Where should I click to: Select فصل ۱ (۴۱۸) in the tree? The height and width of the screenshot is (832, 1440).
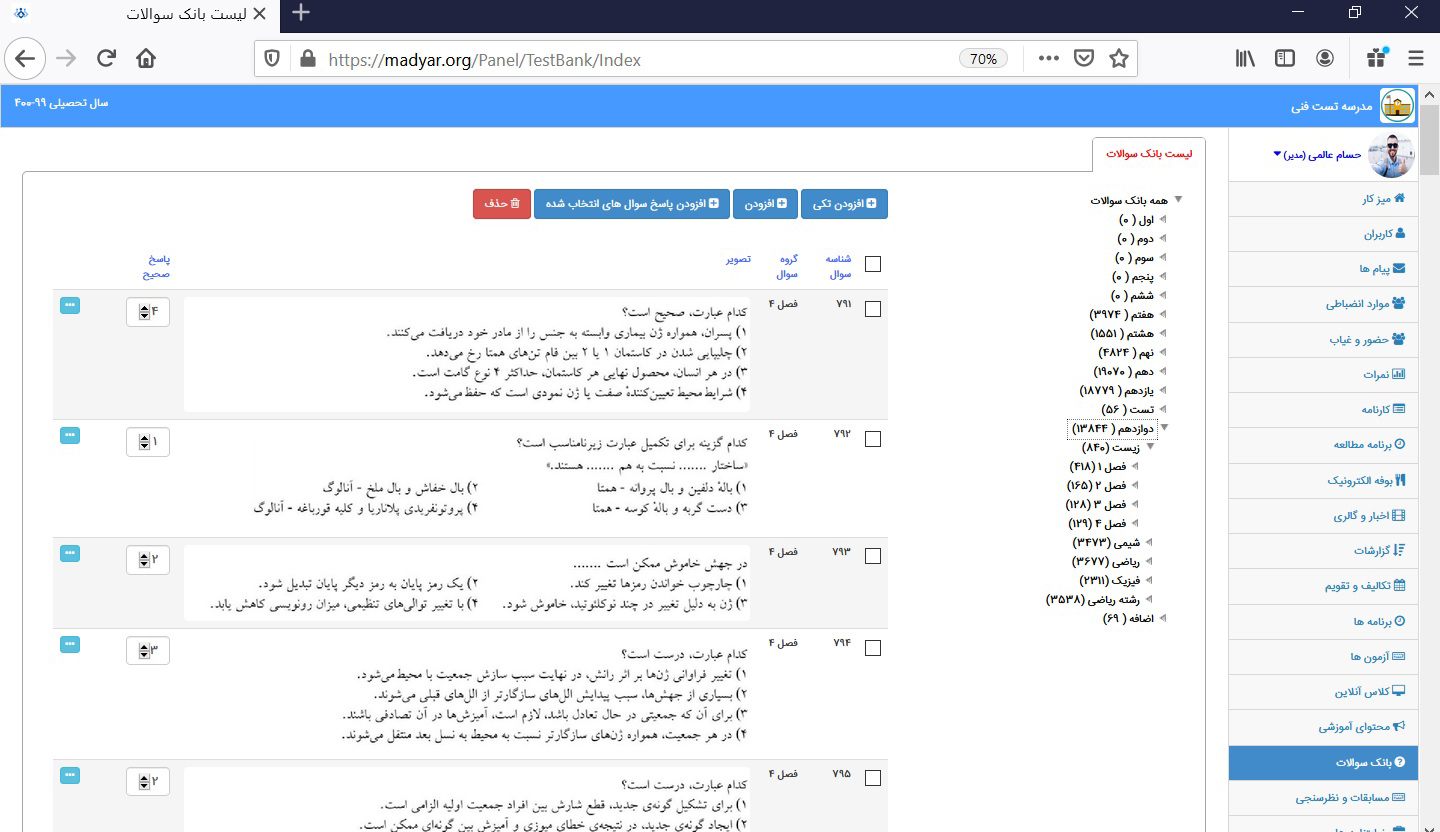click(1098, 467)
